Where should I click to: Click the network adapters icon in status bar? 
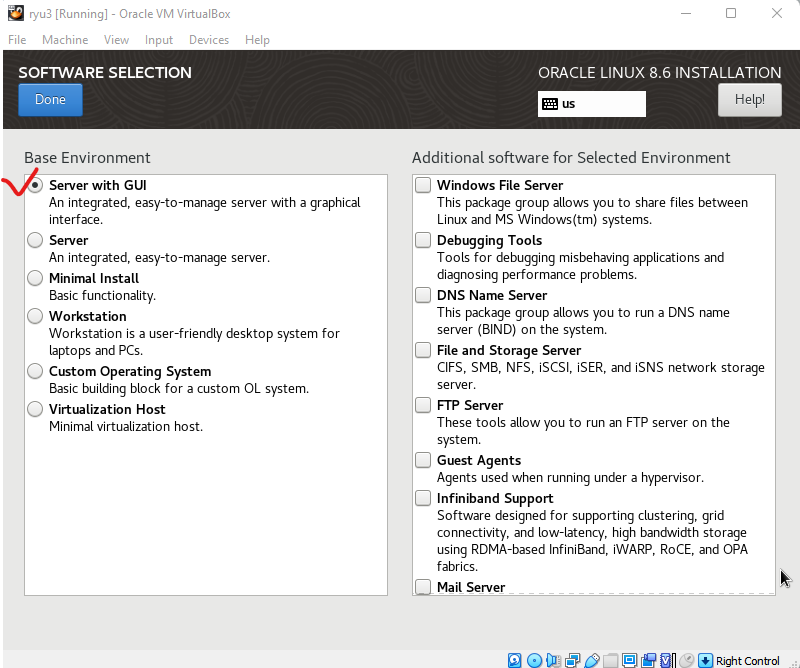572,660
